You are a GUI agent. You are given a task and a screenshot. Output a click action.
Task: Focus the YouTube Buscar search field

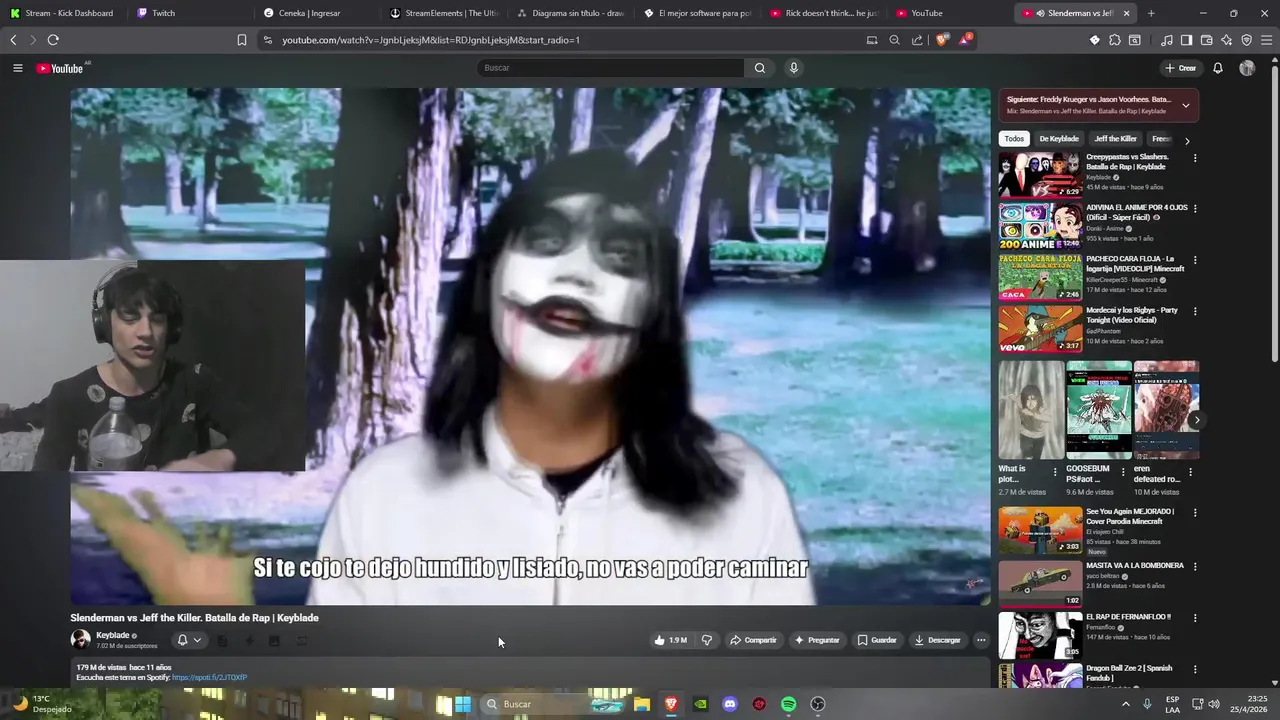coord(610,68)
